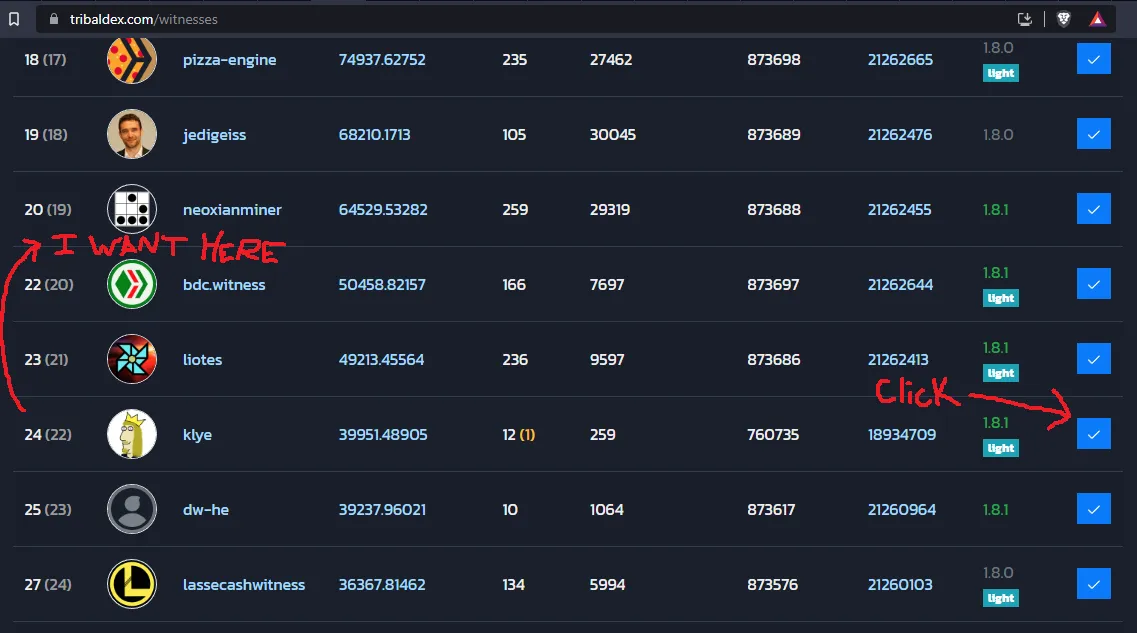
Task: Uncheck the neoxianminer vote checkbox
Action: pos(1093,209)
